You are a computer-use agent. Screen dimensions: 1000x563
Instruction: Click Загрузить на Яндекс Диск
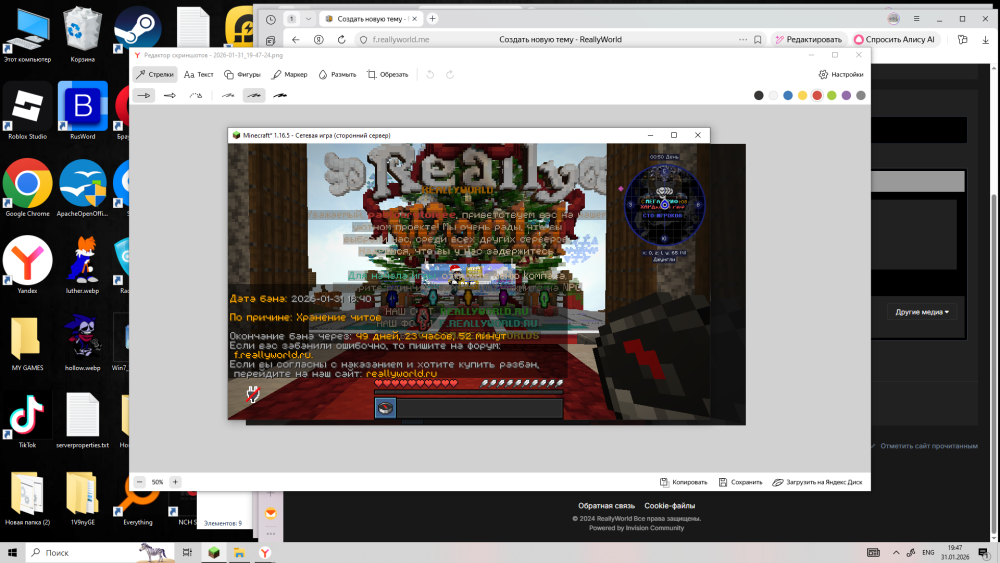click(x=818, y=482)
